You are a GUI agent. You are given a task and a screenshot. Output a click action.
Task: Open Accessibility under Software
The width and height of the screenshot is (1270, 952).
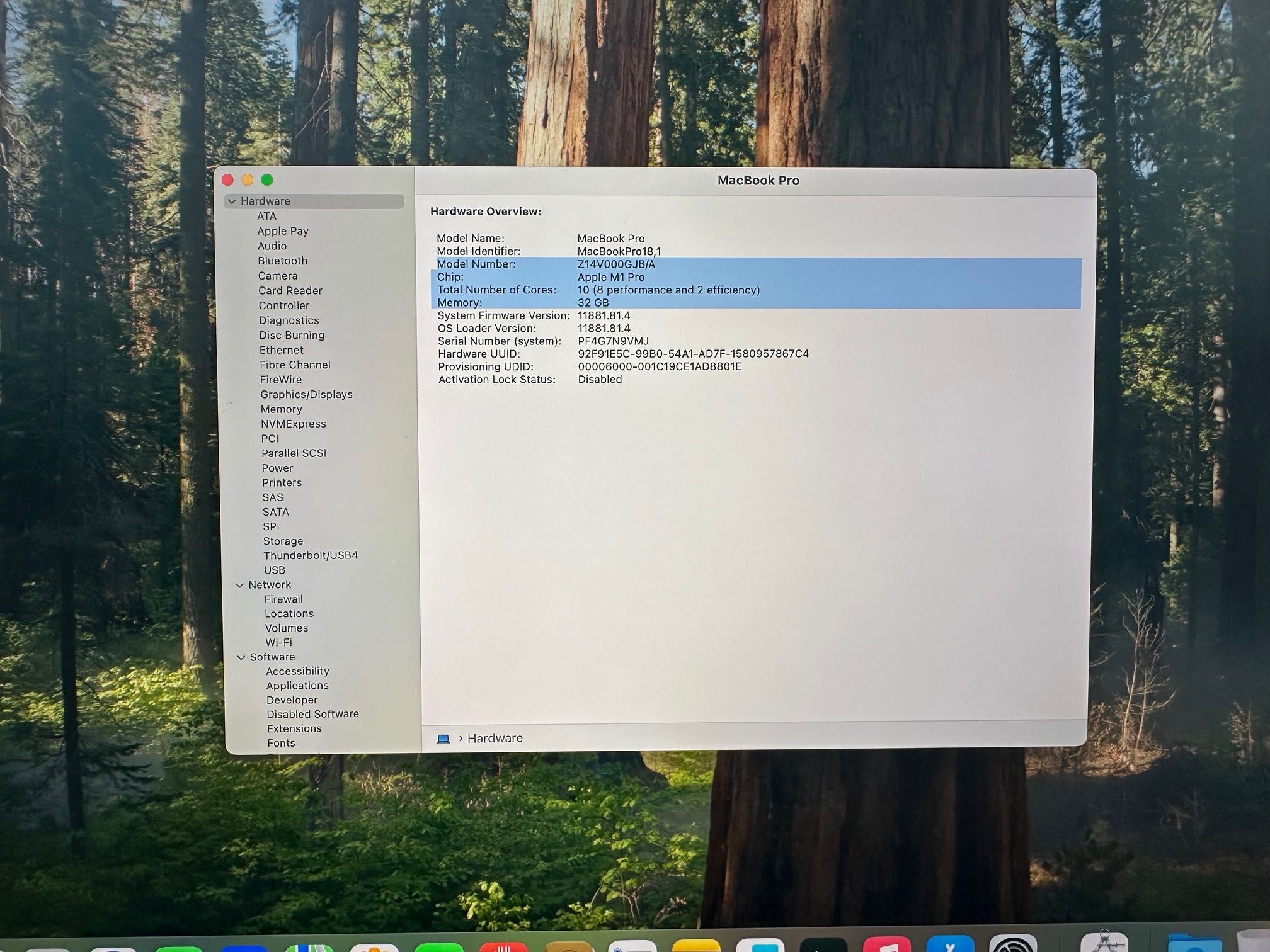297,672
